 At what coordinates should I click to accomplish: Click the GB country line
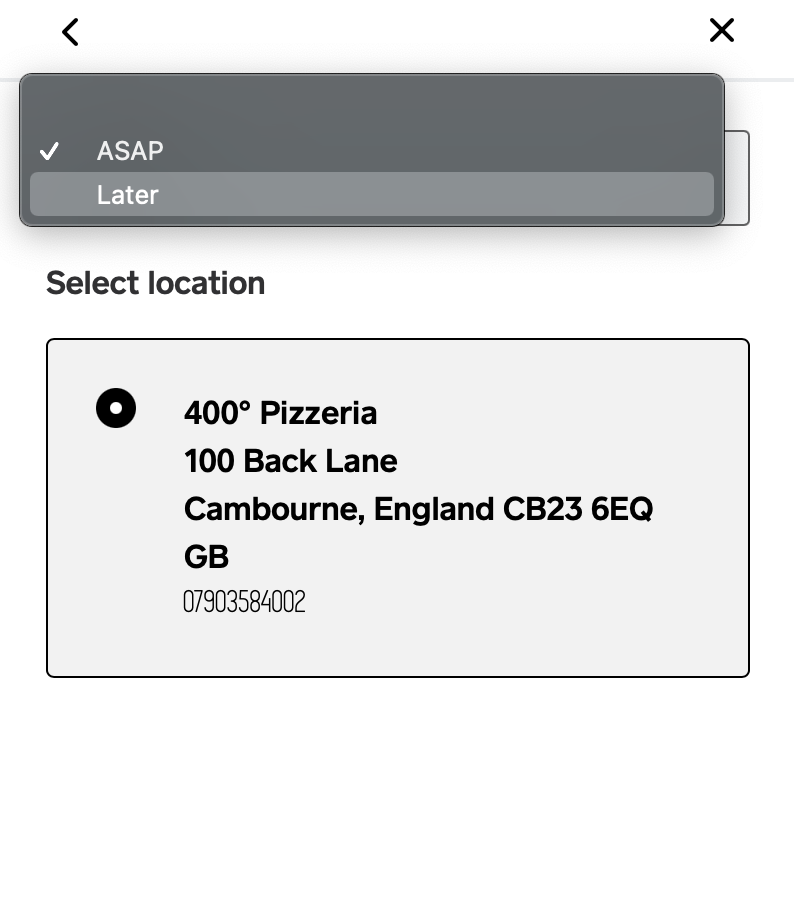[206, 556]
